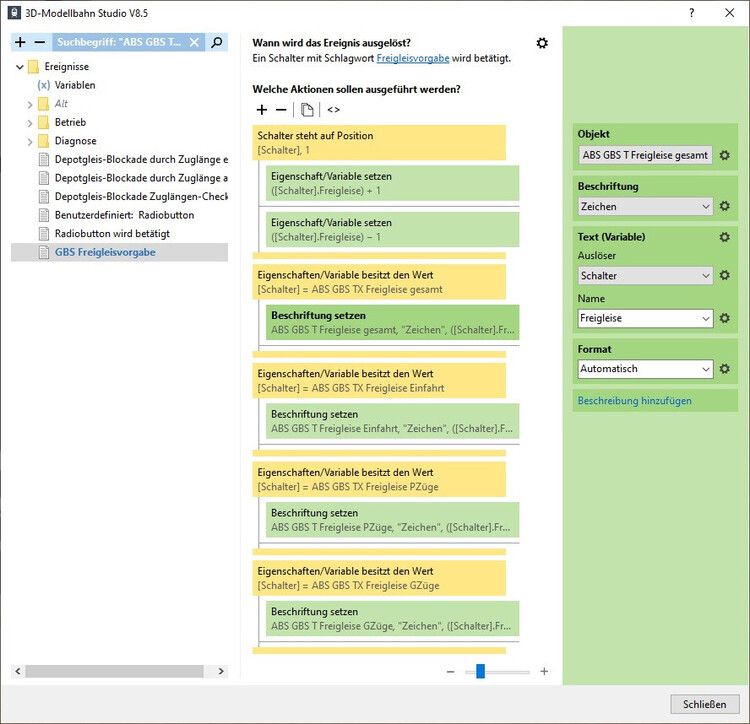This screenshot has width=750, height=724.
Task: Click the Beschreibung hinzufügen link
Action: pos(633,401)
